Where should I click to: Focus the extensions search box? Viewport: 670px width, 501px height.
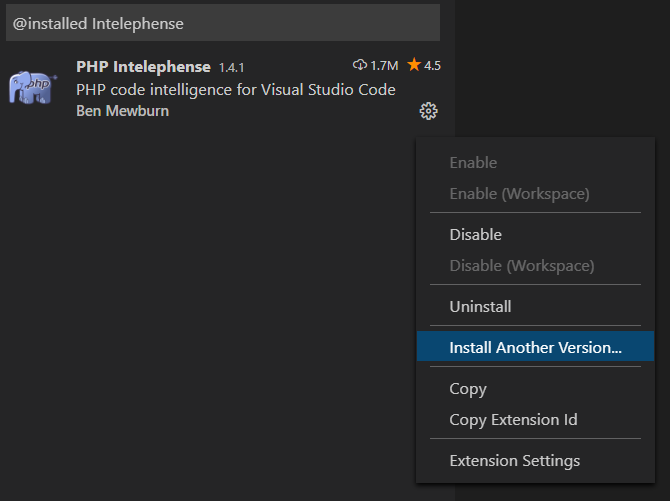pos(223,24)
